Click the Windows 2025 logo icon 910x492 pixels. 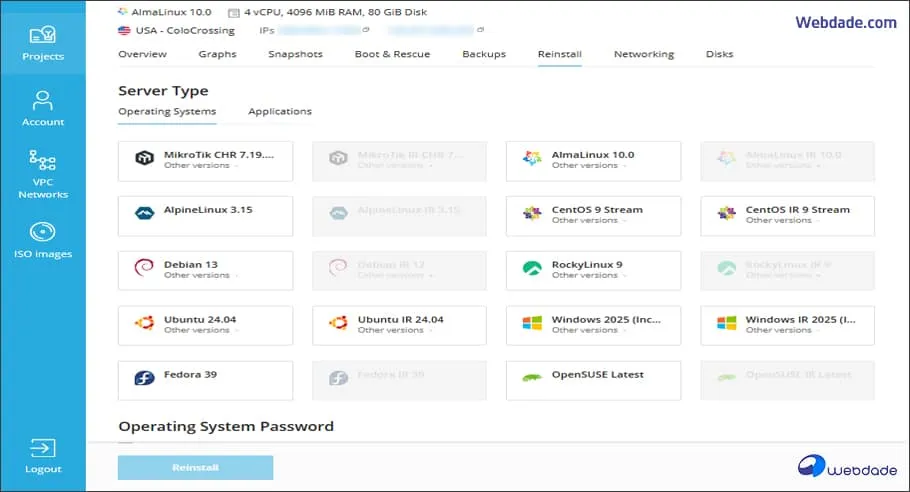pos(532,323)
